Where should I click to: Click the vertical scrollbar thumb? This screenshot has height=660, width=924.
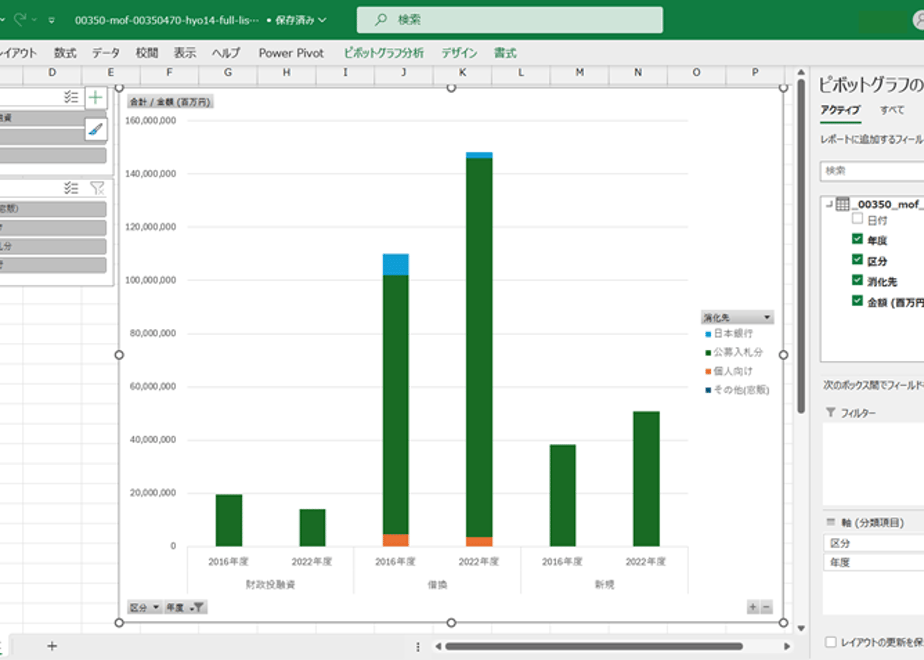801,246
